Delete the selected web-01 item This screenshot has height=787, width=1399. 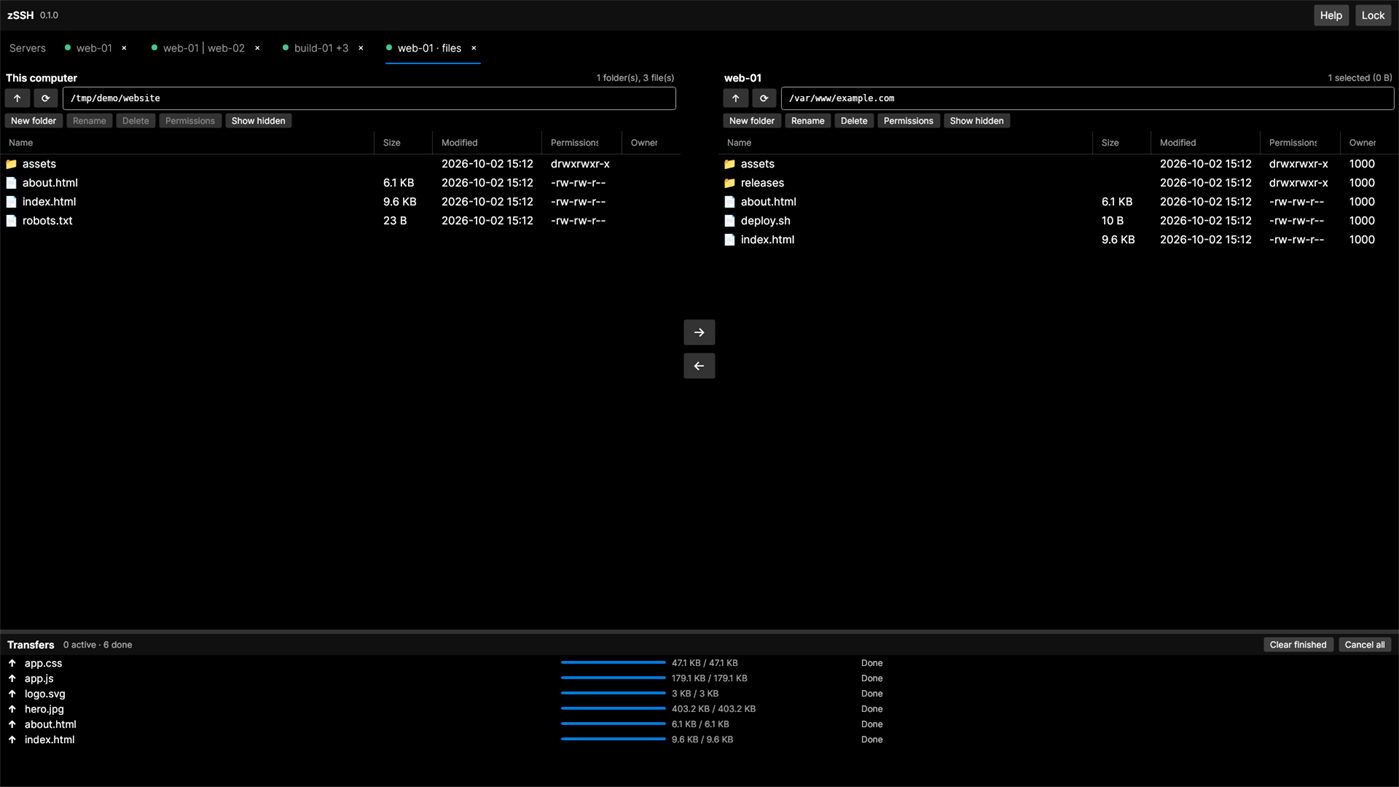pos(854,121)
